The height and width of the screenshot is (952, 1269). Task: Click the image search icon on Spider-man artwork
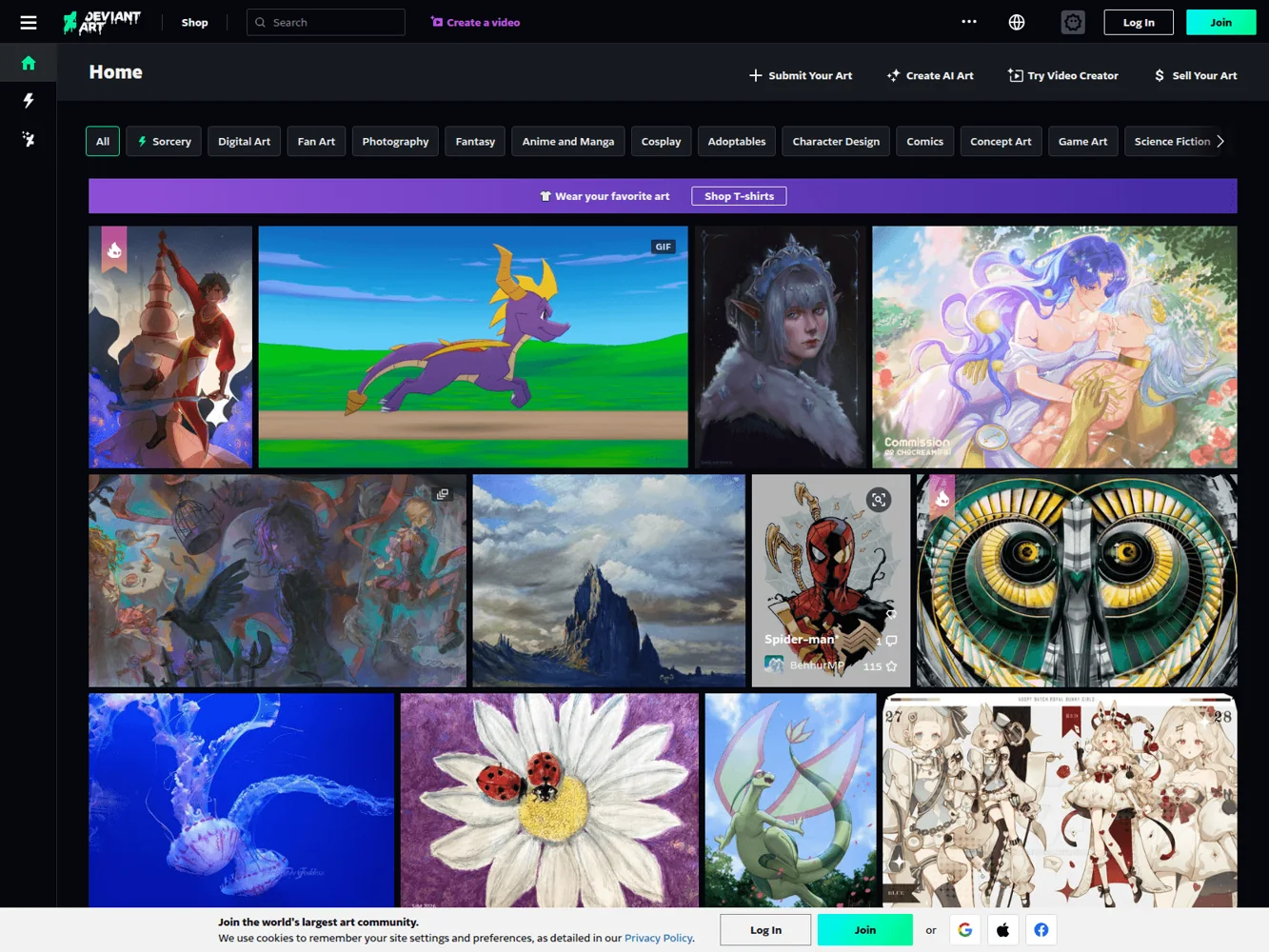tap(879, 500)
